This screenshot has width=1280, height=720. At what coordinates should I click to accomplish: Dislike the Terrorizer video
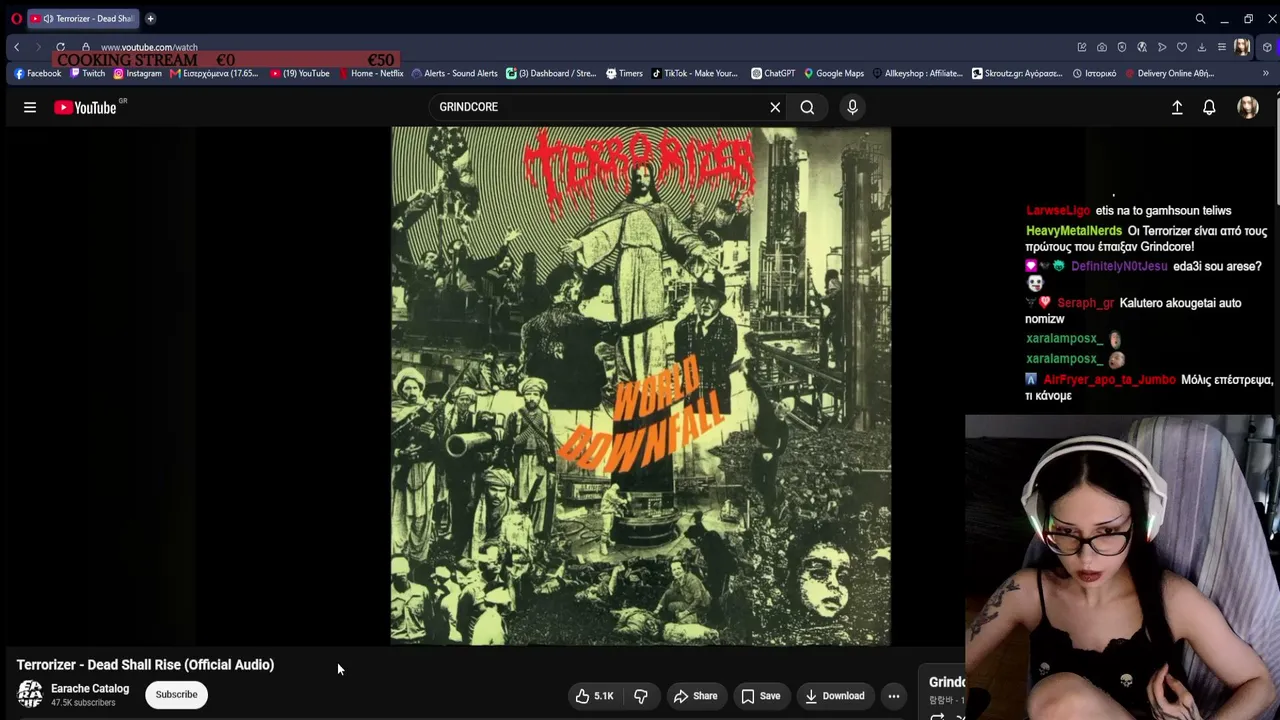point(641,696)
